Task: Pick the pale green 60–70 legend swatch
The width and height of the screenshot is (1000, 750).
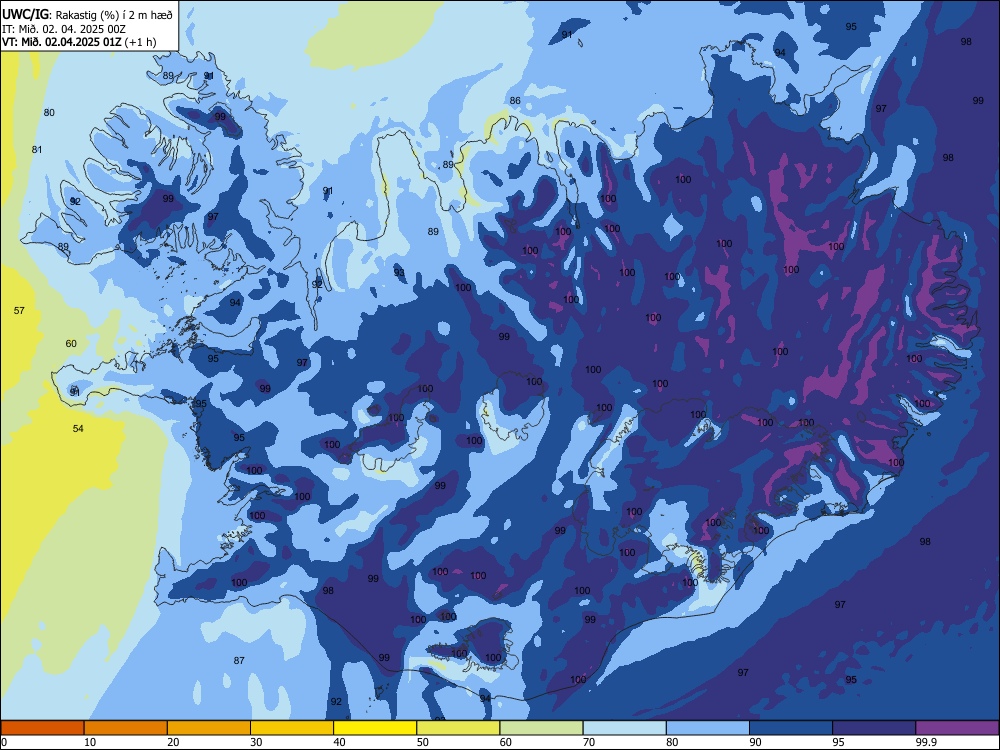Action: tap(541, 728)
